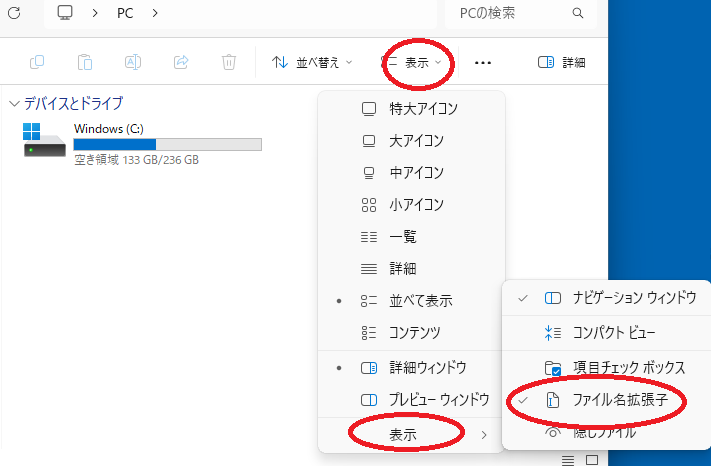Click the Windows (C:) storage usage bar
This screenshot has width=711, height=466.
click(x=167, y=145)
